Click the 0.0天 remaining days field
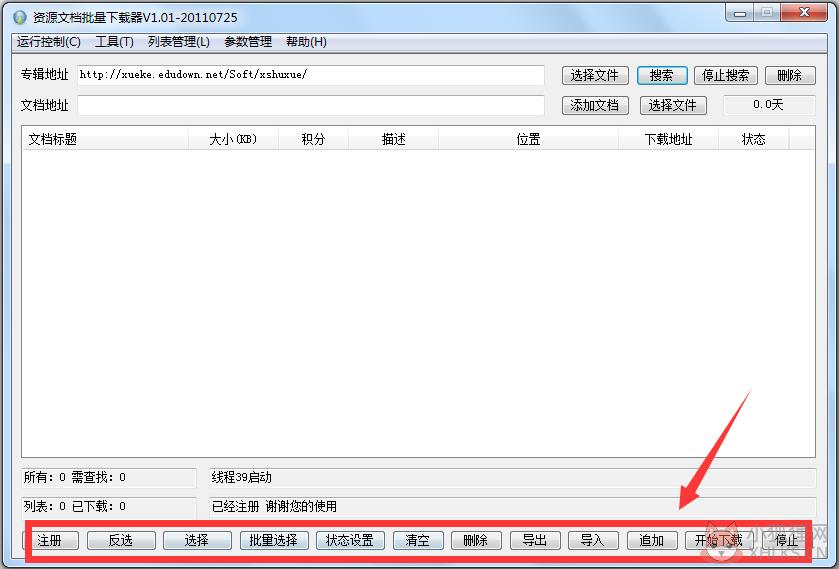The height and width of the screenshot is (569, 839). [769, 105]
